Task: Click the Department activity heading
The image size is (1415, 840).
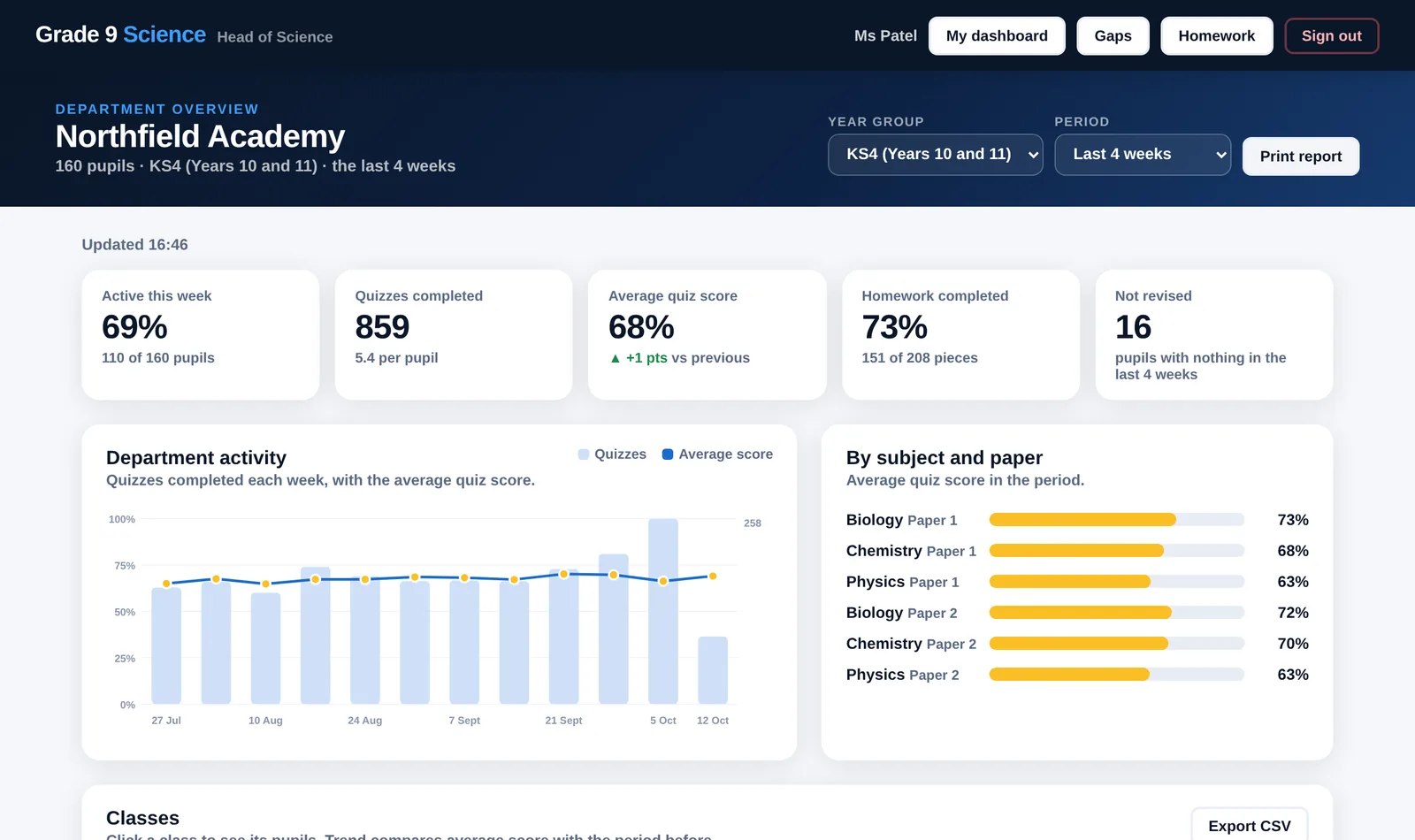Action: pos(196,458)
